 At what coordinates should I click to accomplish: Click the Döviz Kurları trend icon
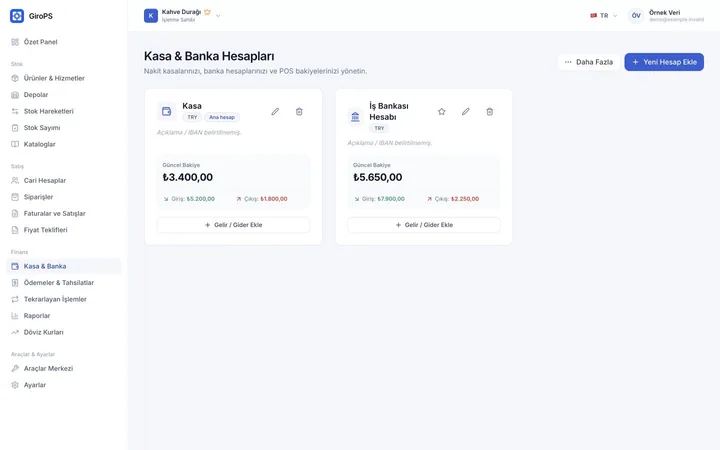pyautogui.click(x=15, y=332)
